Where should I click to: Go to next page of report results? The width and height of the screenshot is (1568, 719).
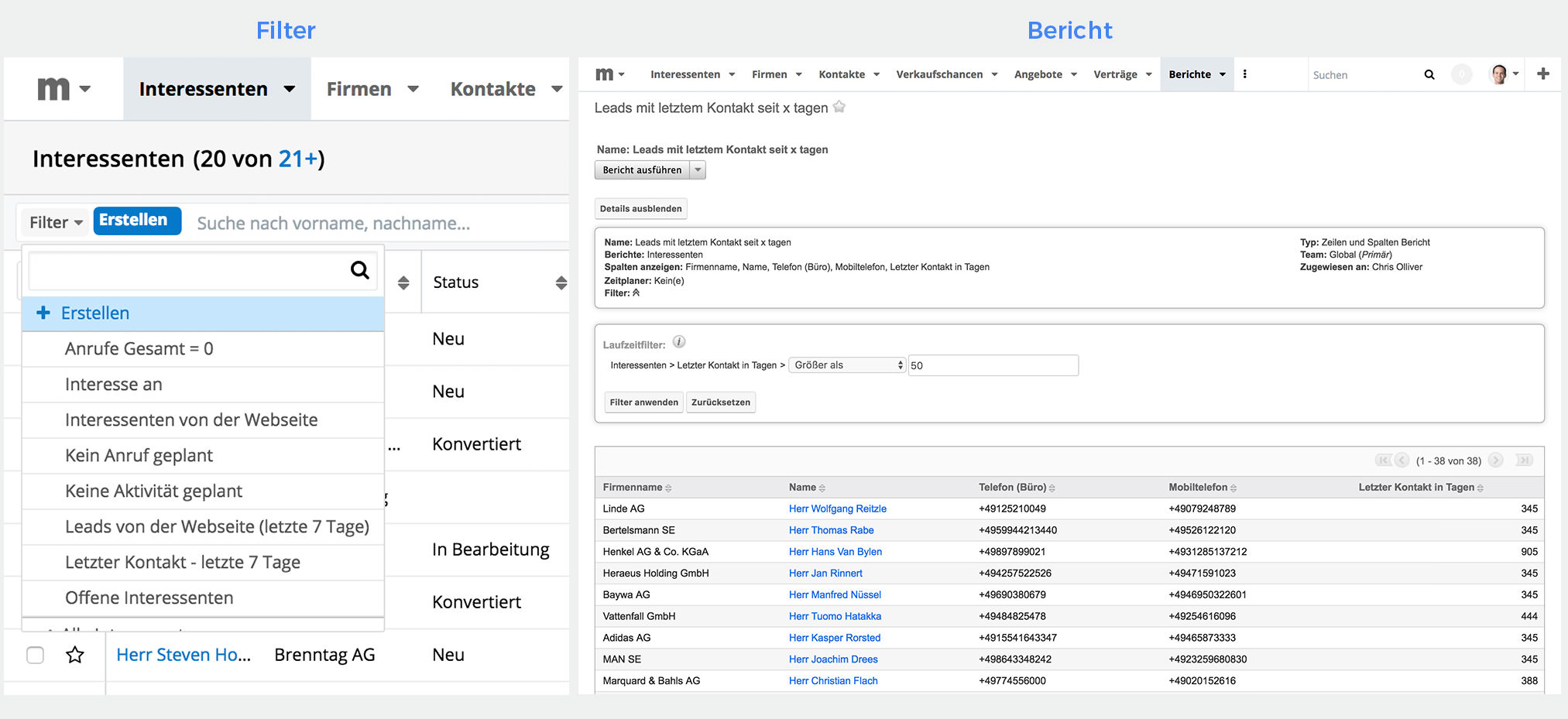pyautogui.click(x=1496, y=461)
